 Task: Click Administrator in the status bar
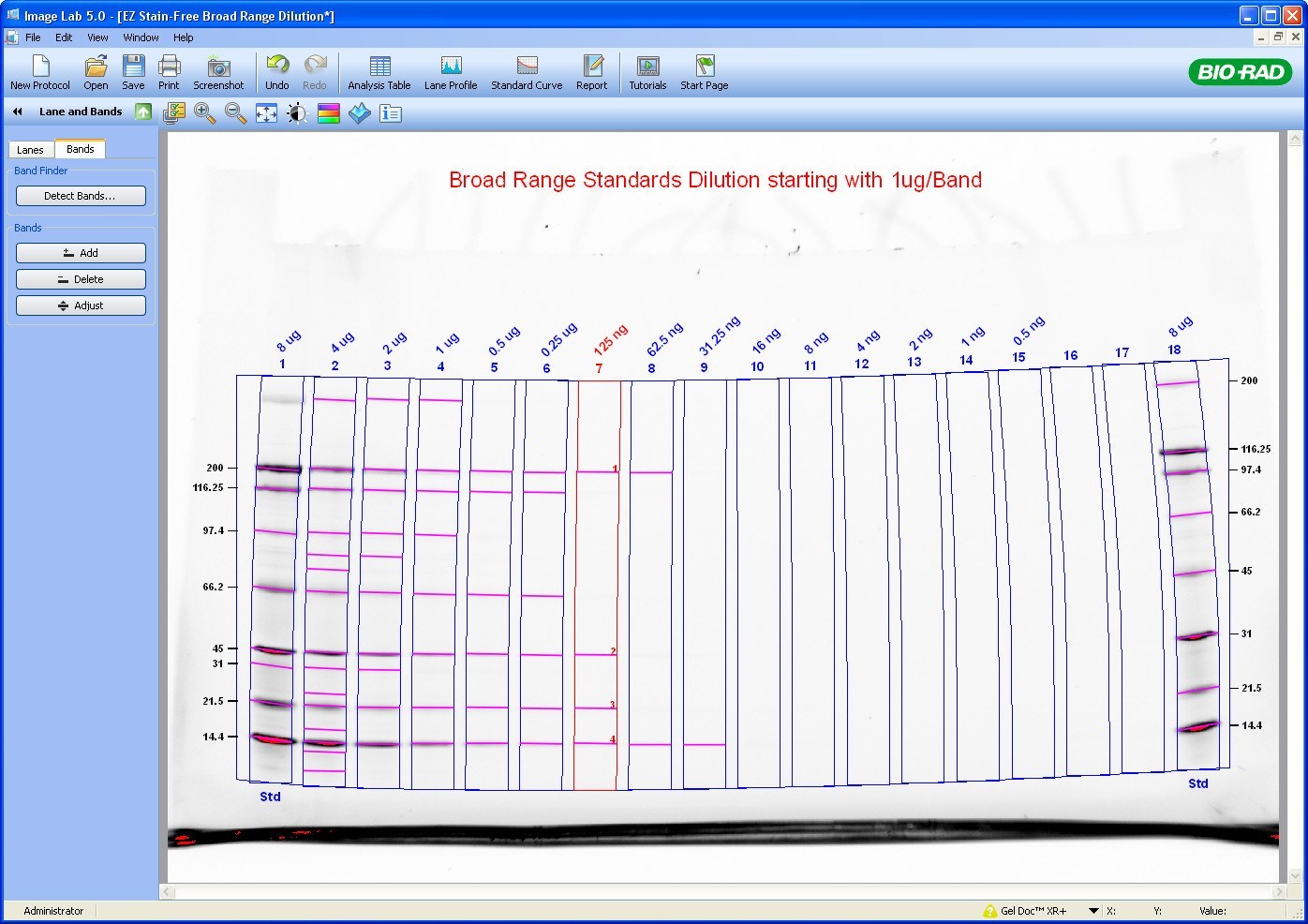pyautogui.click(x=53, y=911)
